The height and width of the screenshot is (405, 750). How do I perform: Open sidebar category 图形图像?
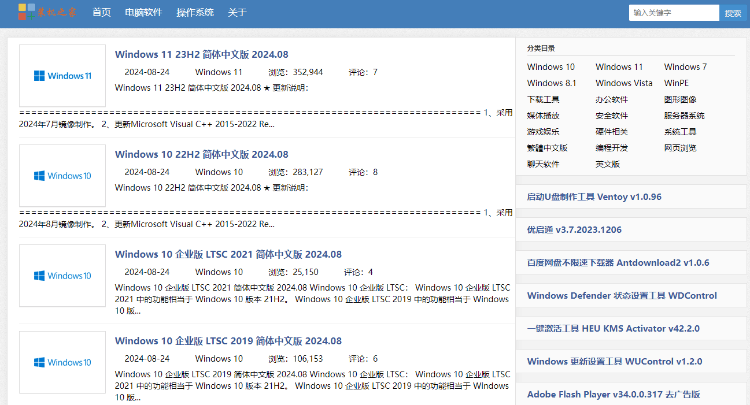pyautogui.click(x=680, y=99)
